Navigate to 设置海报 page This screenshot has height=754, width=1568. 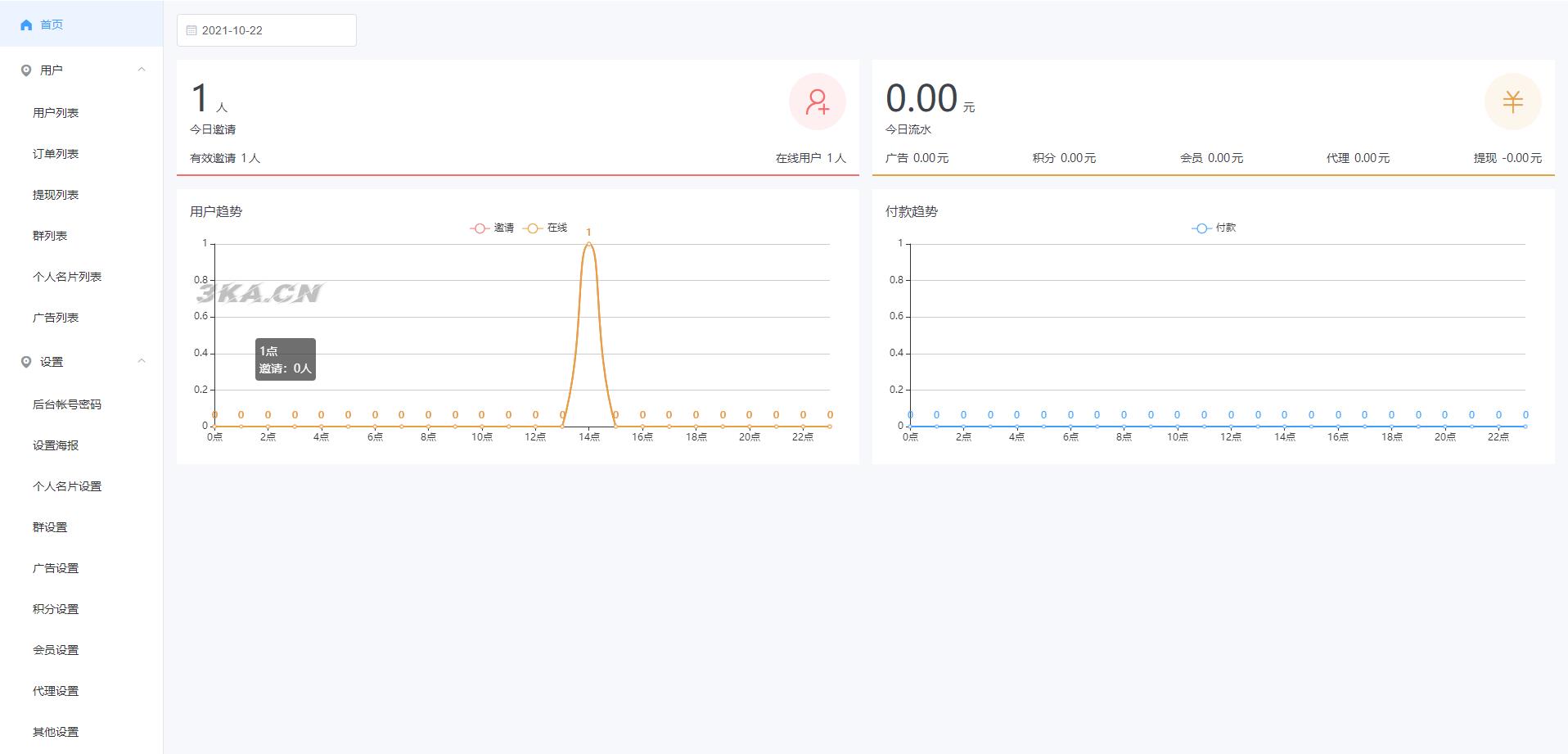(x=56, y=445)
